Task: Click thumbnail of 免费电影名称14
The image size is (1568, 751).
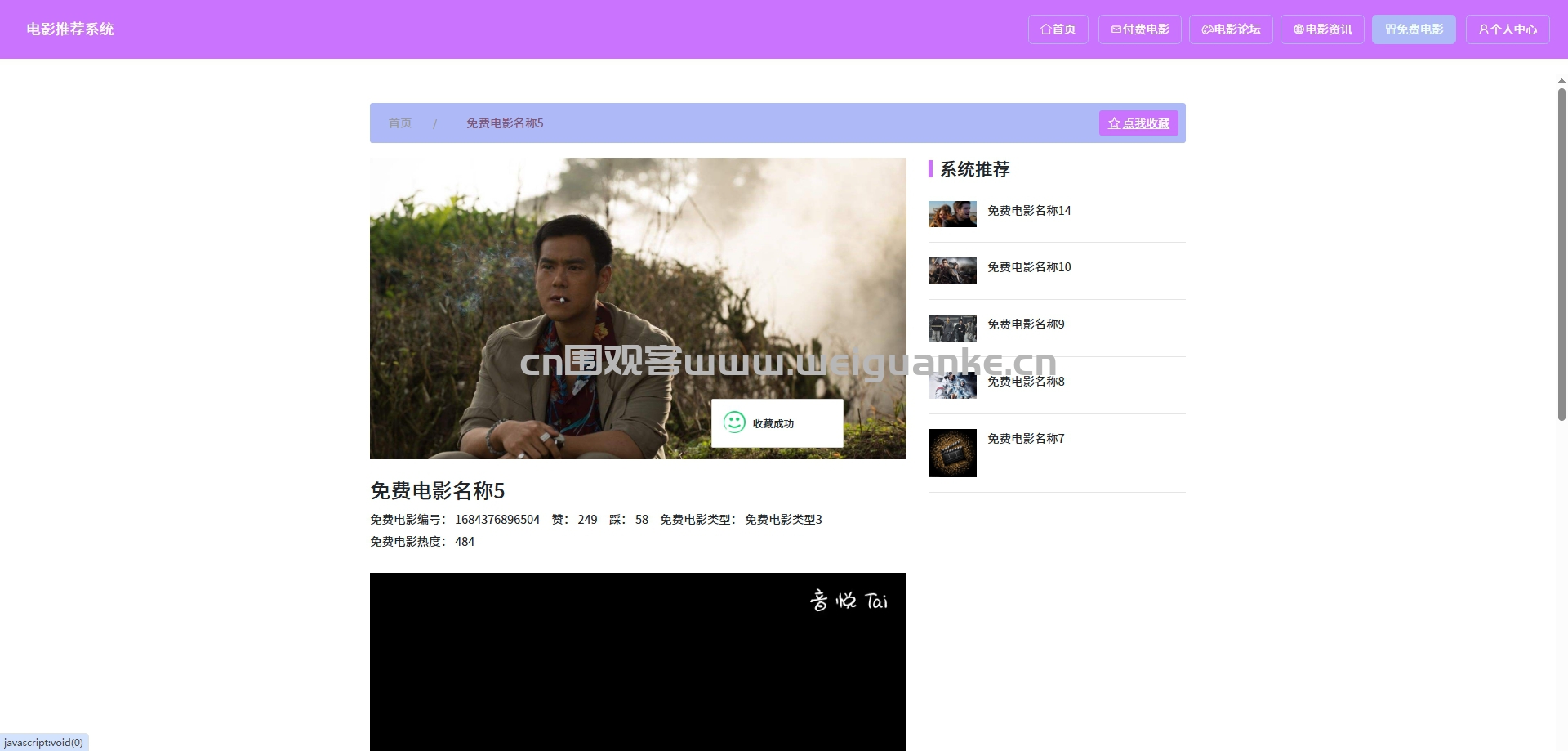Action: [x=952, y=214]
